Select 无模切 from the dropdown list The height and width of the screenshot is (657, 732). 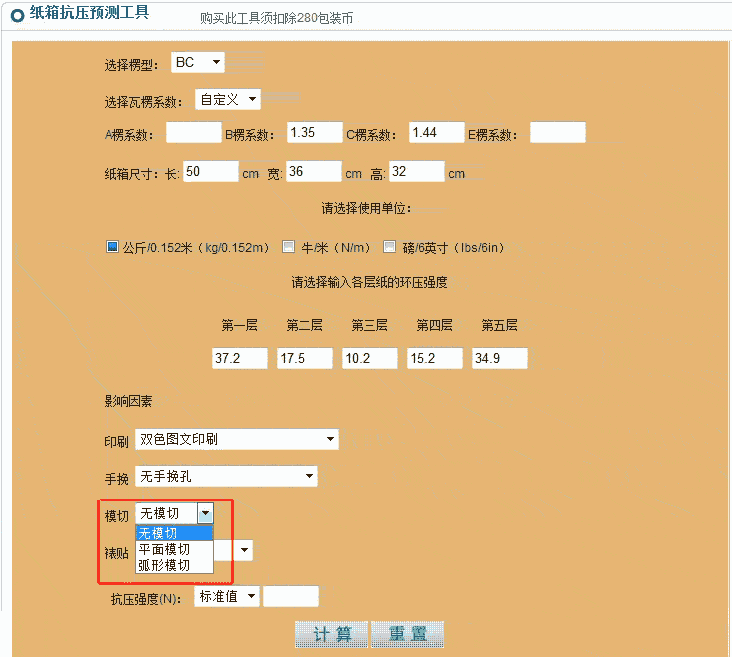tap(174, 533)
